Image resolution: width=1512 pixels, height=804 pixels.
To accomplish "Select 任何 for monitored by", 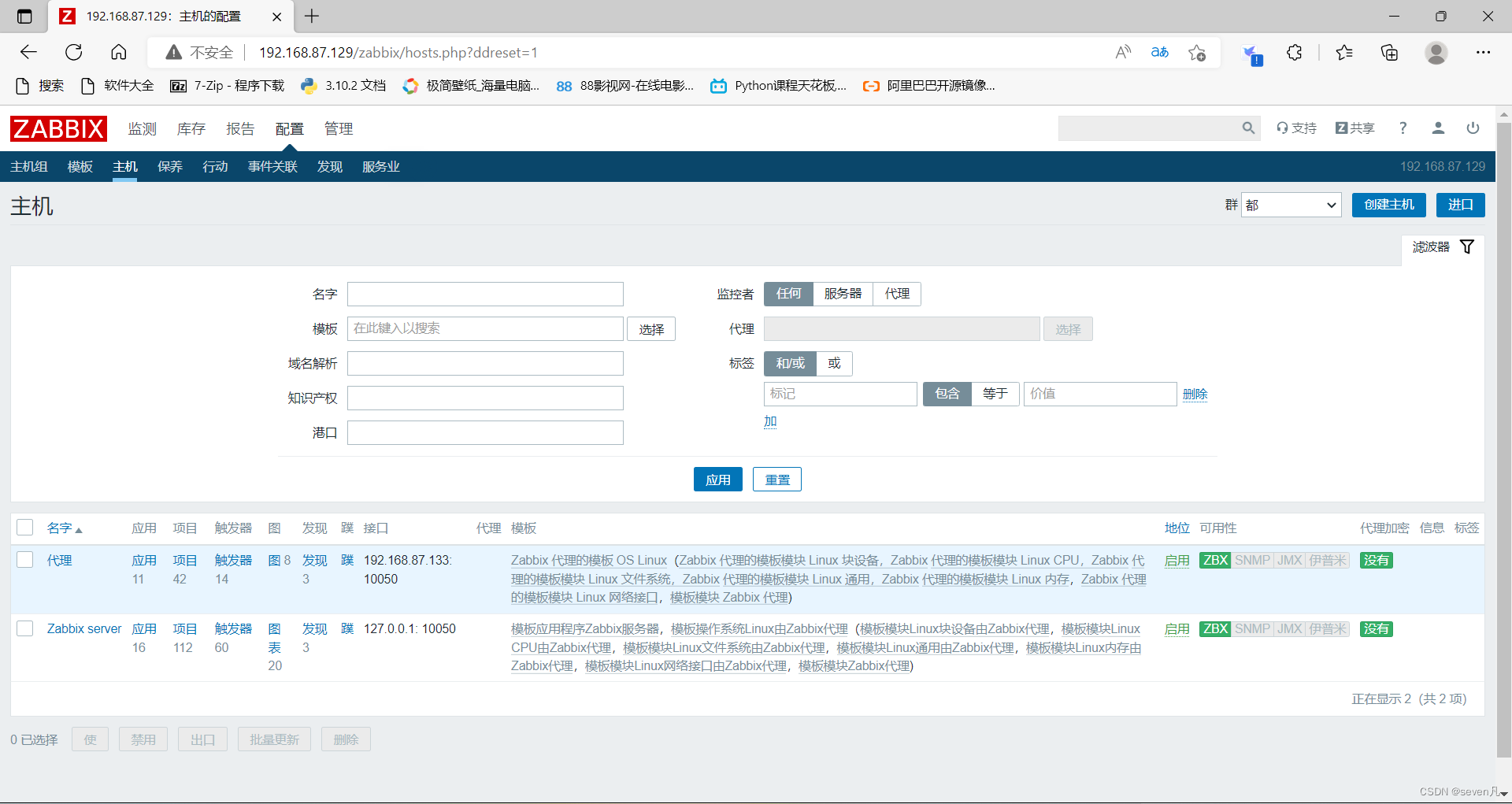I will pos(788,294).
